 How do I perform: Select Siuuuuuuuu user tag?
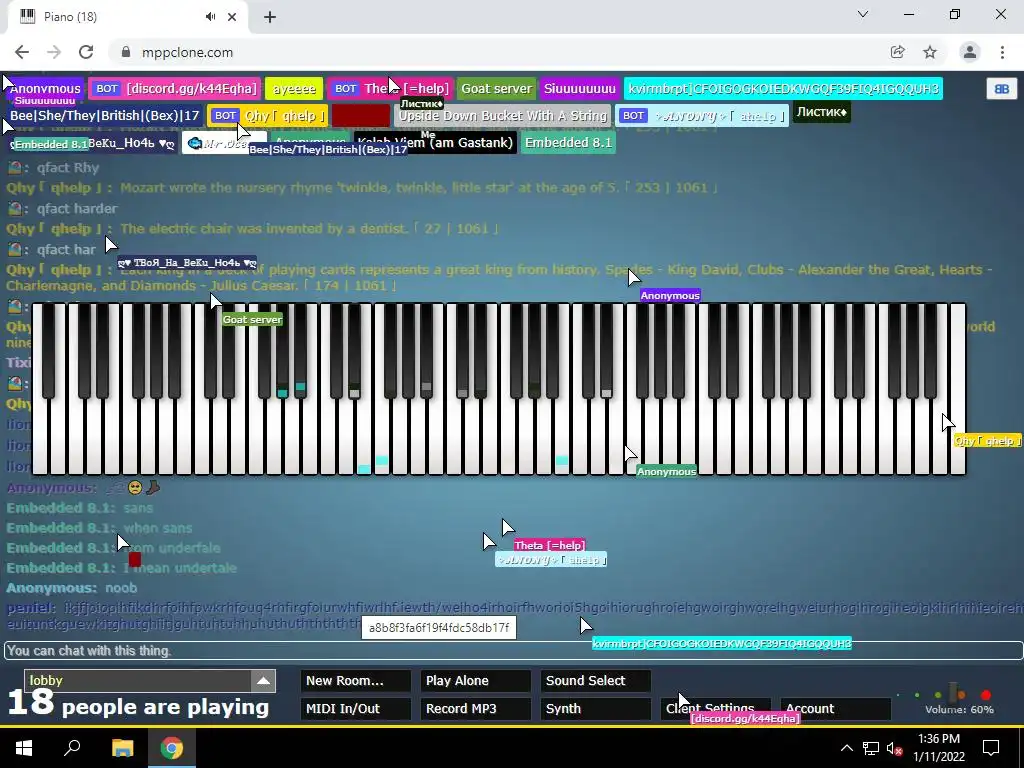point(579,89)
